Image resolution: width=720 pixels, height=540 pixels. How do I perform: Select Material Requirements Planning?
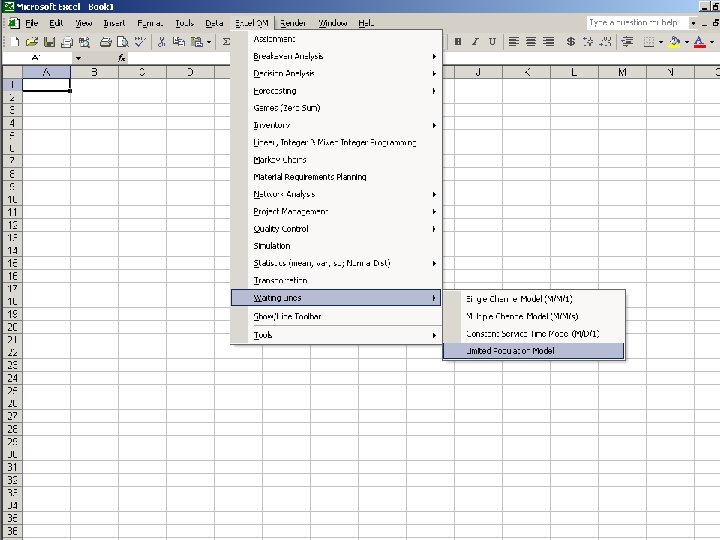point(336,177)
